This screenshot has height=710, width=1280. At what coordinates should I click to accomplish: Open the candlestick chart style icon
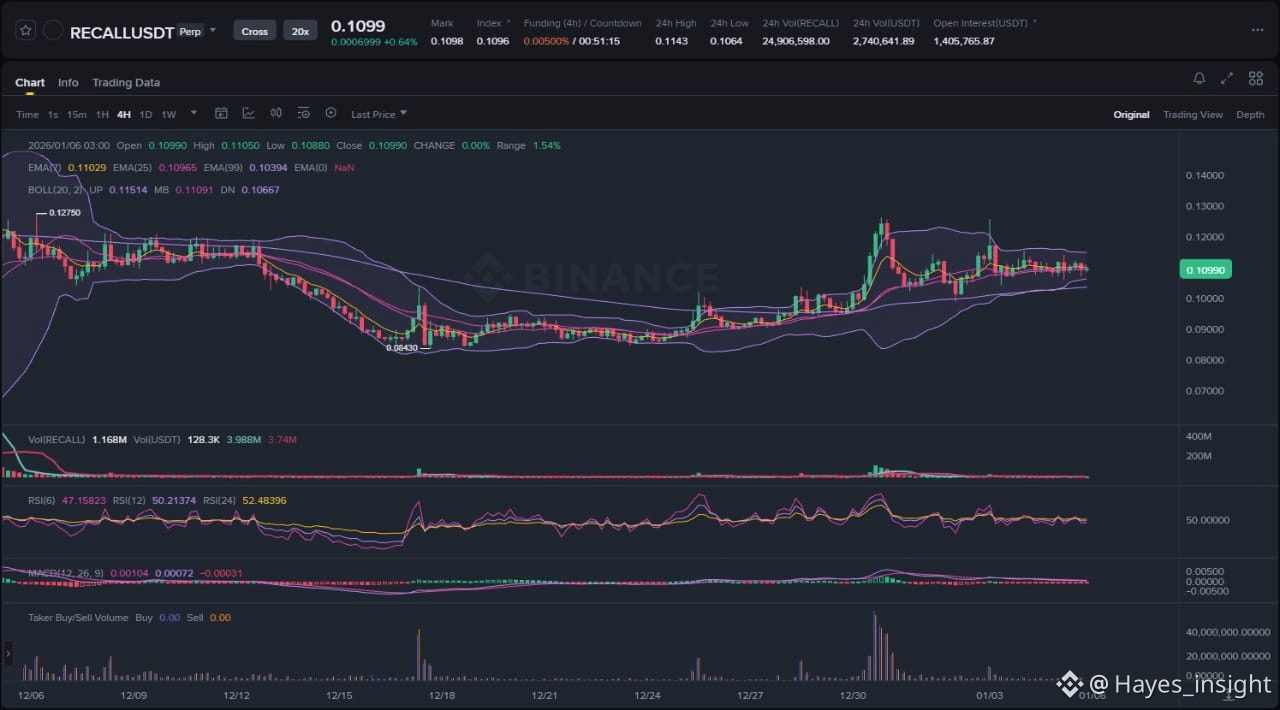pos(276,114)
